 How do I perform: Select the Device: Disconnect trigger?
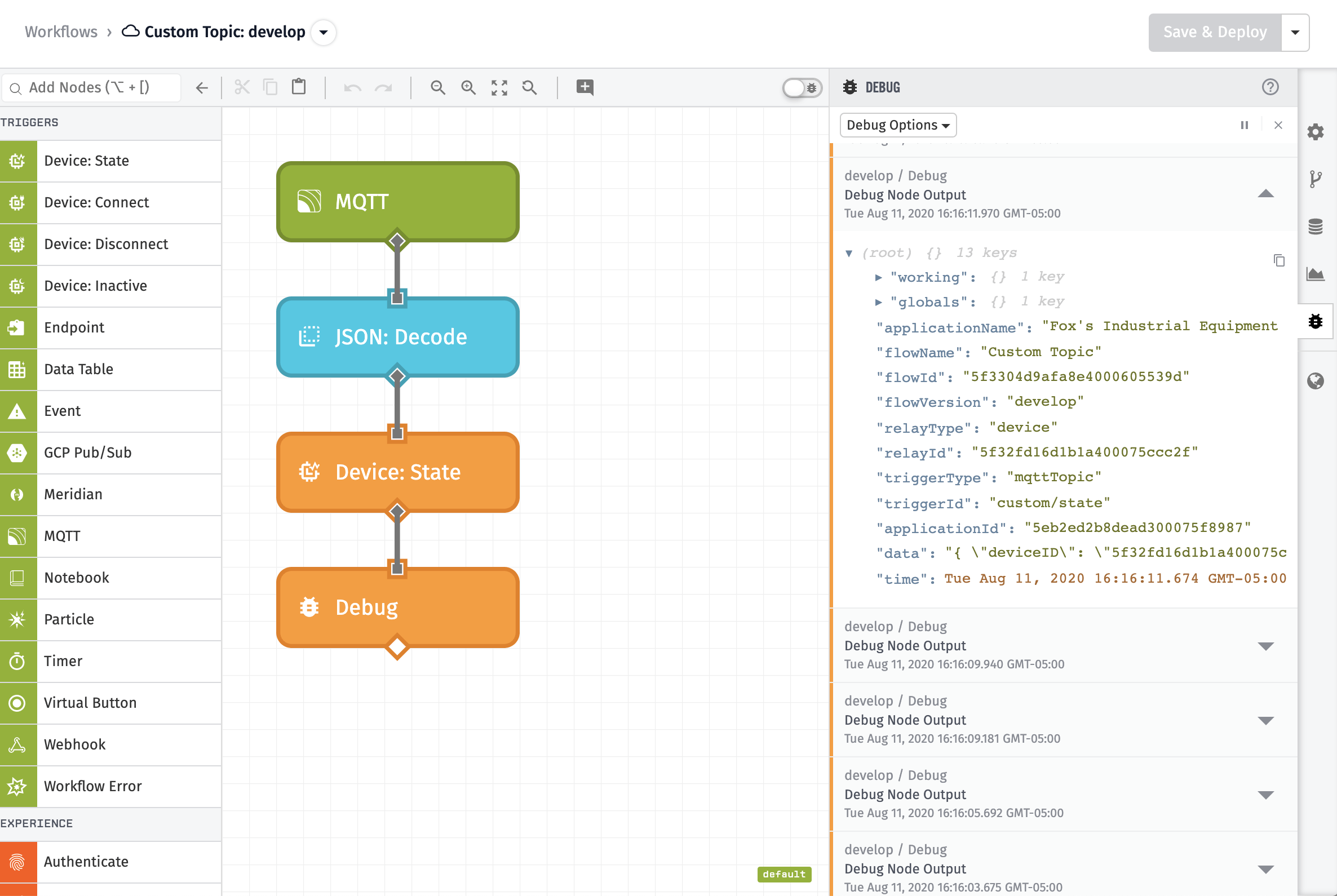(110, 245)
